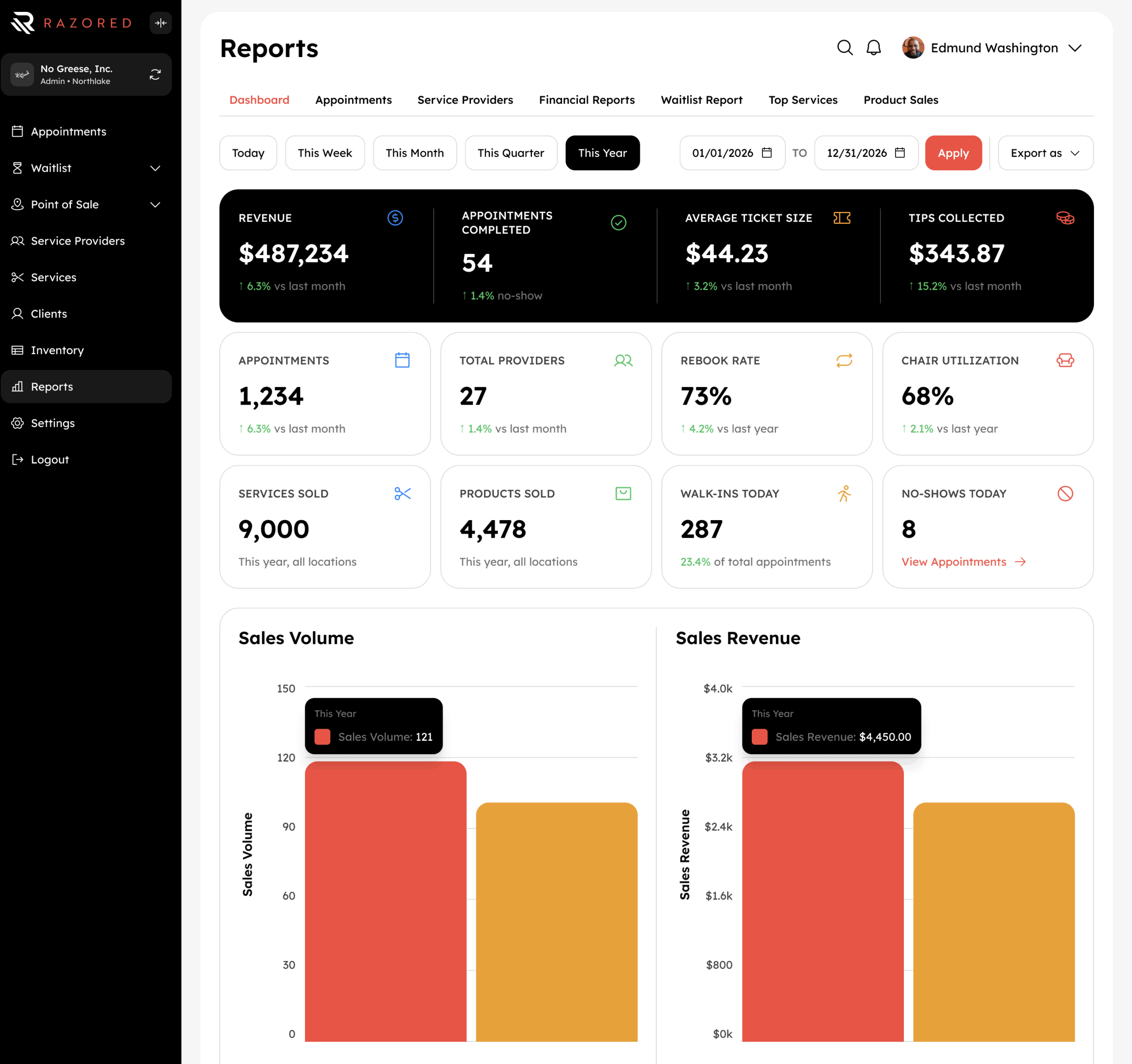Click the View Appointments link
The image size is (1132, 1064).
tap(964, 562)
